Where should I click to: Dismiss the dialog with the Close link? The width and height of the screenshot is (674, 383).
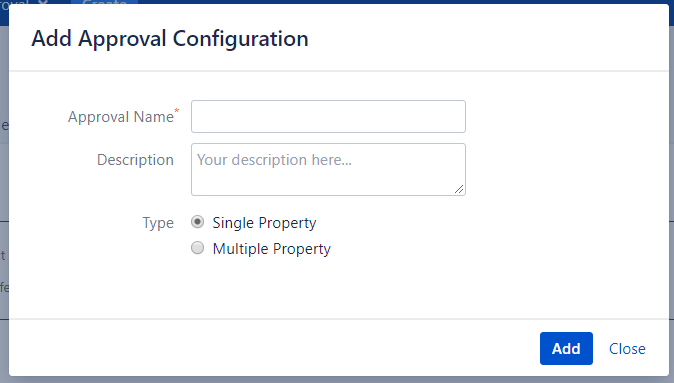tap(627, 349)
